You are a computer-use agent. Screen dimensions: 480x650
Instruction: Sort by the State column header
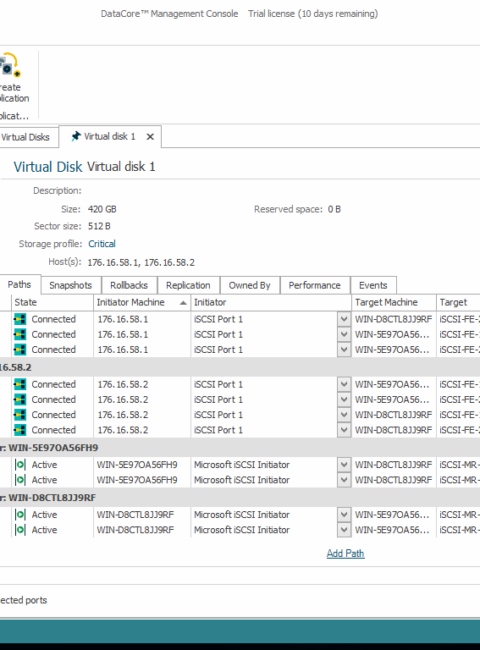click(x=53, y=302)
